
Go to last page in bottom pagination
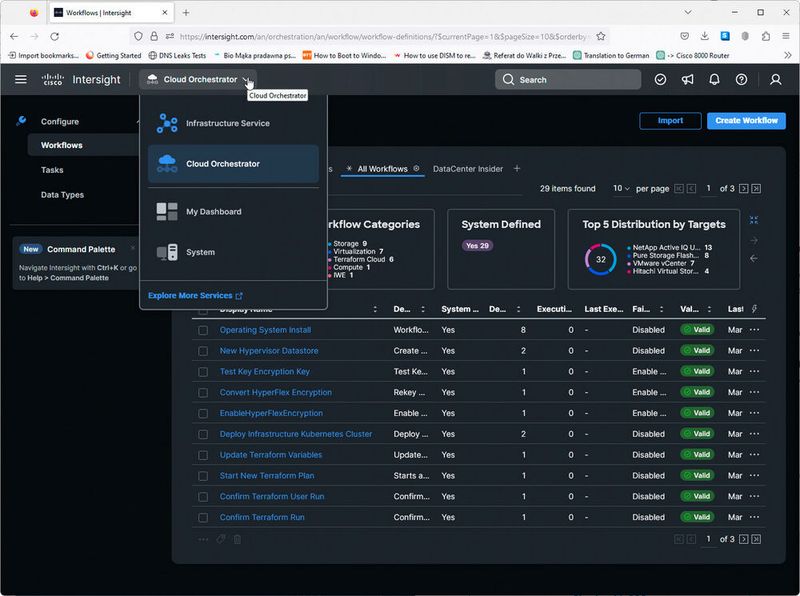pos(756,539)
